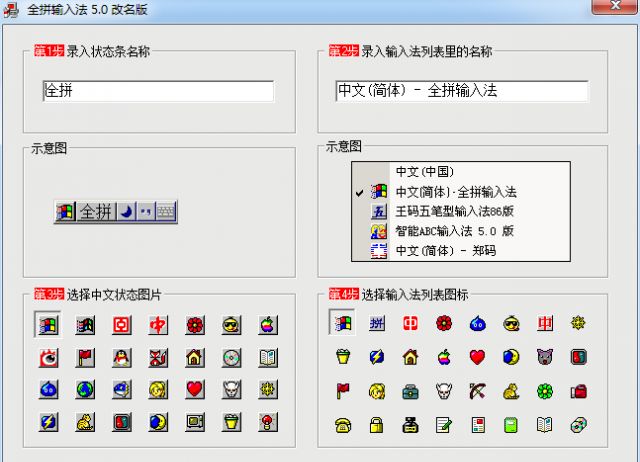The image size is (640, 462).
Task: Choose the QQ penguin status picture
Action: [x=122, y=358]
